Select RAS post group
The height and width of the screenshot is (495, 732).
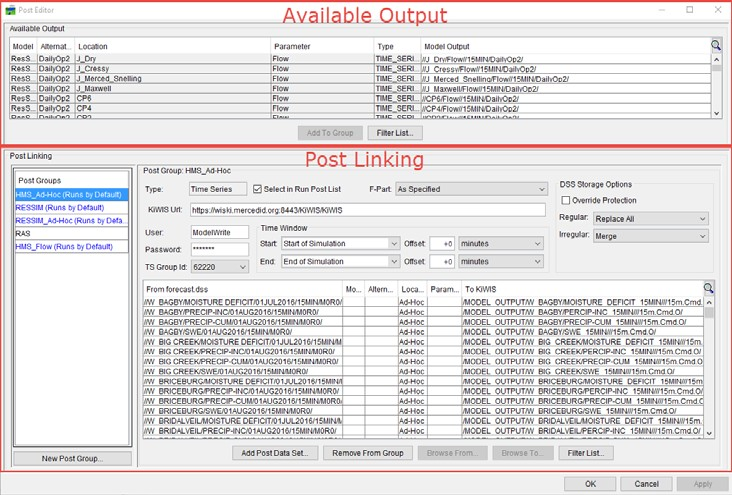point(71,233)
